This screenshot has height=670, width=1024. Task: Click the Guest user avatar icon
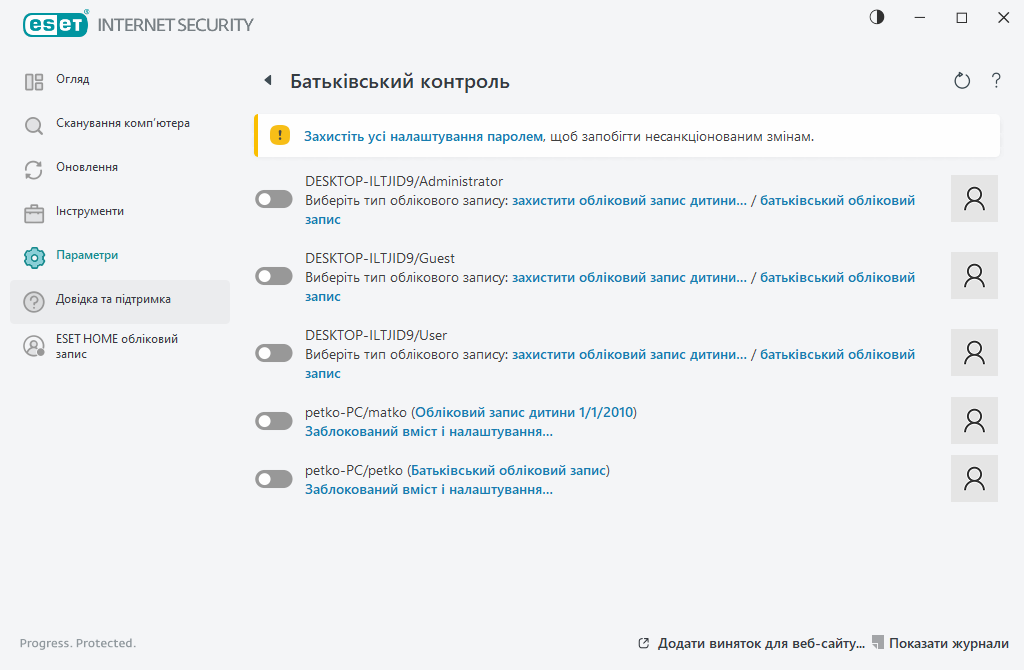coord(974,275)
